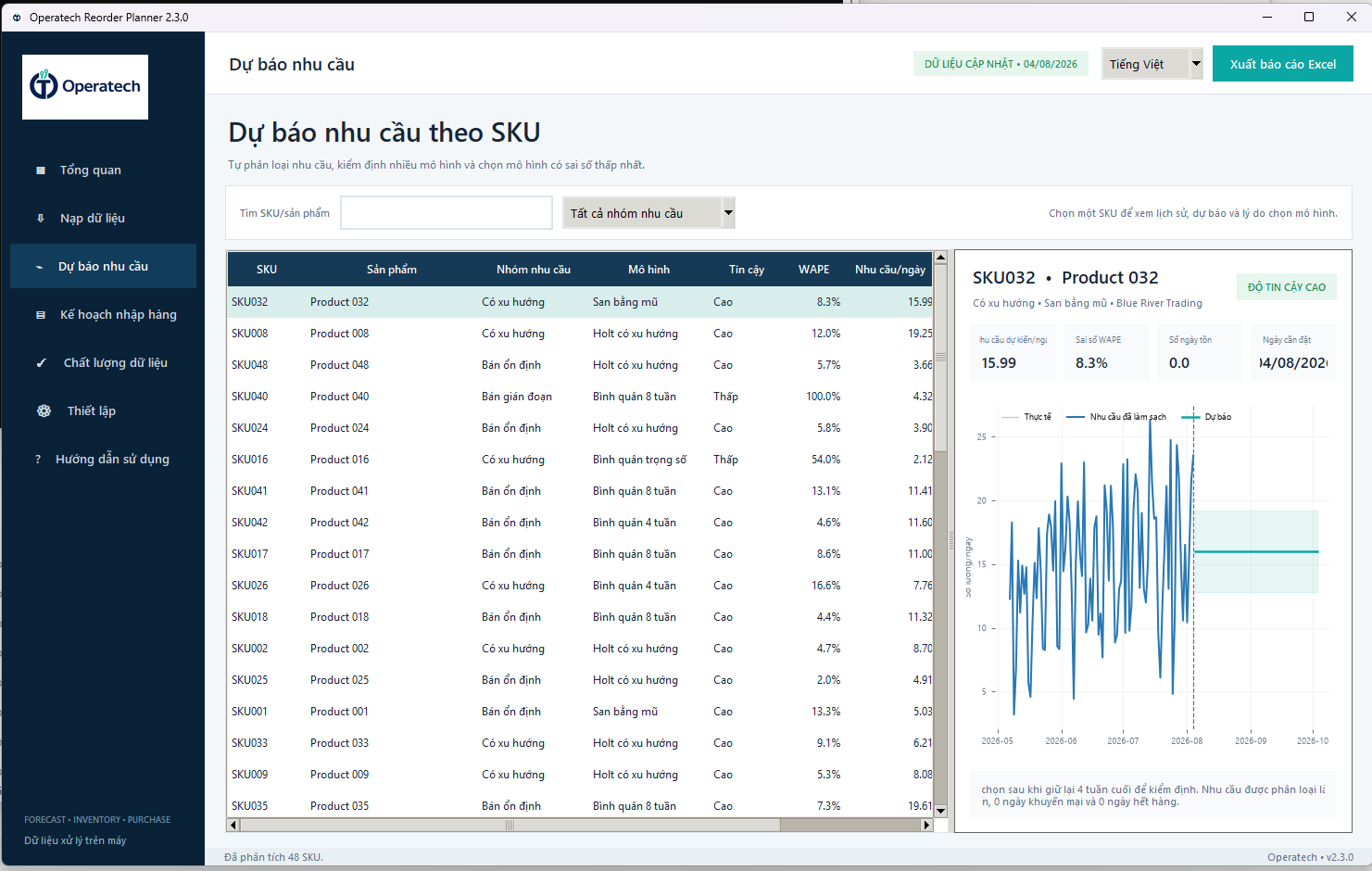The height and width of the screenshot is (871, 1372).
Task: Click the table horizontal scrollbar right arrow
Action: (x=926, y=825)
